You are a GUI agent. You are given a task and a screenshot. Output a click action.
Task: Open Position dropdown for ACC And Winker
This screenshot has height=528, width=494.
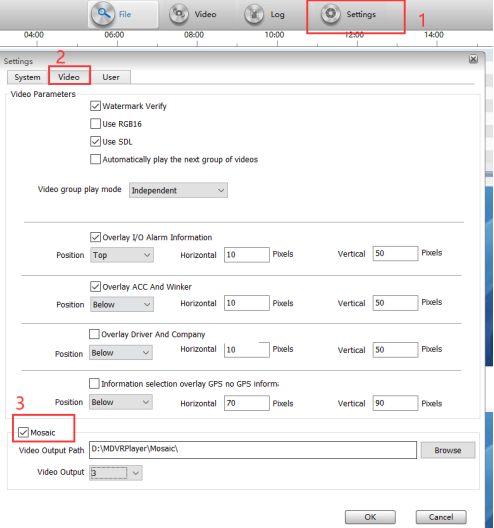pos(122,304)
